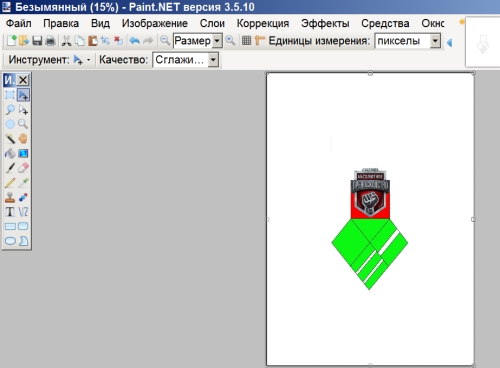The image size is (500, 368).
Task: Select the Recolor tool
Action: click(23, 197)
